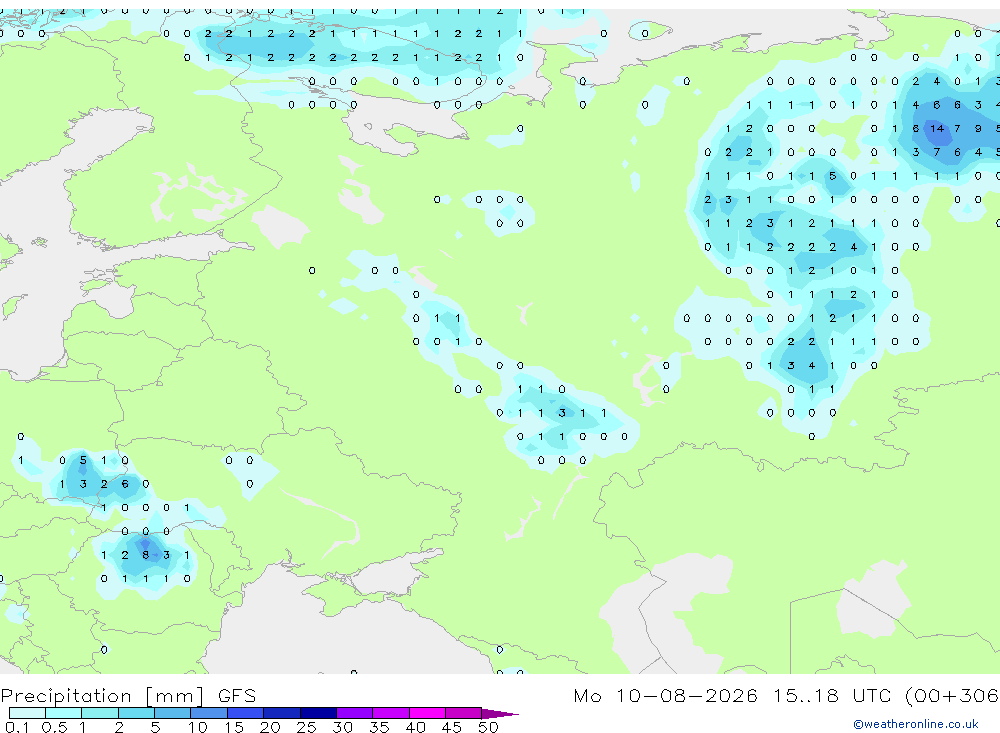The width and height of the screenshot is (1000, 733).
Task: Click the '50' legend label
Action: point(488,727)
